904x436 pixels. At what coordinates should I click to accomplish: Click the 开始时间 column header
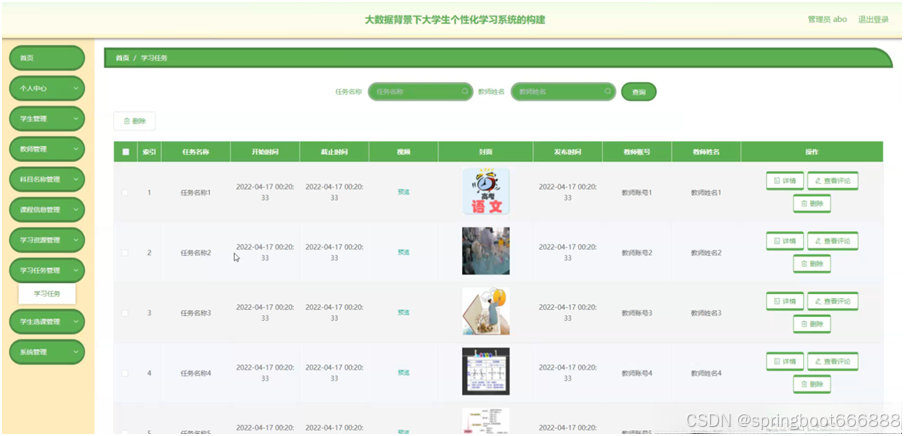click(265, 152)
